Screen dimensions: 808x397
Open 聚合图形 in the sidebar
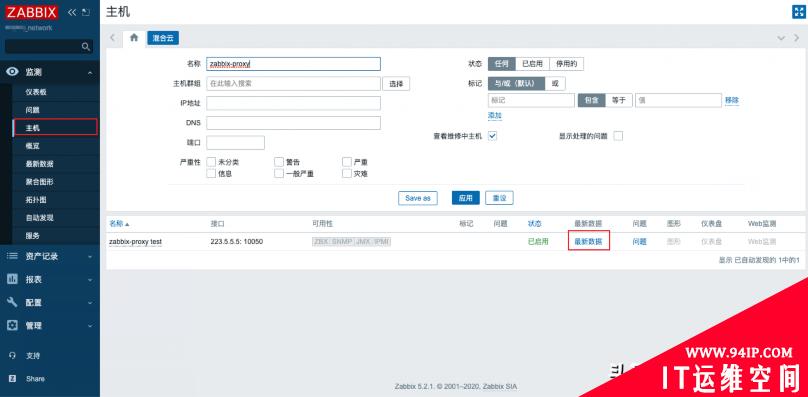coord(40,181)
